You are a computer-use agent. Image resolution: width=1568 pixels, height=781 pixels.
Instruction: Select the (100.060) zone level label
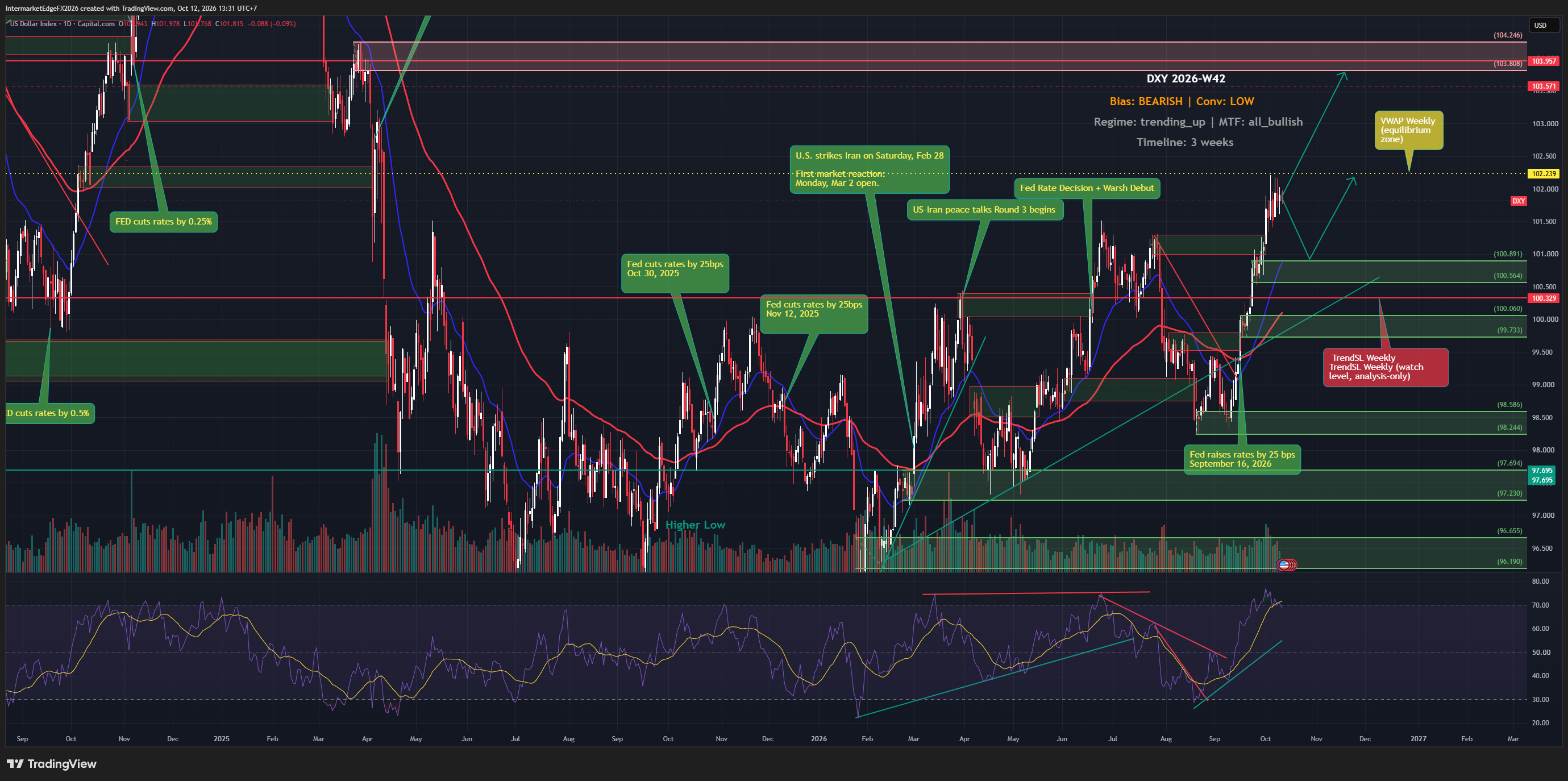tap(1507, 308)
